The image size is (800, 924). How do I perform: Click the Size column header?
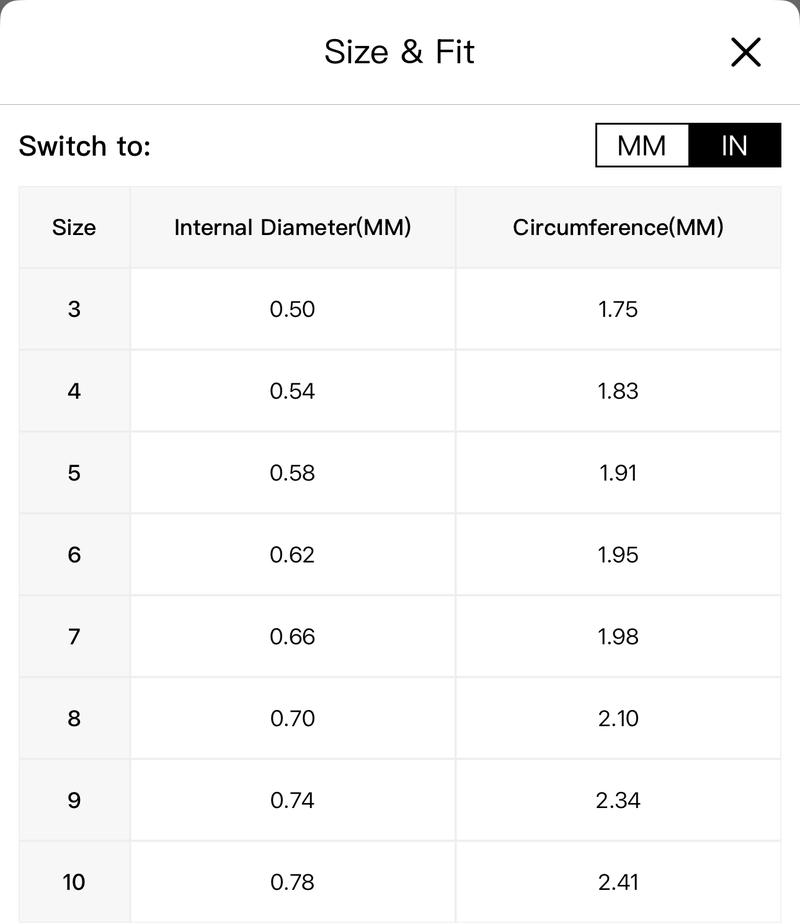[74, 227]
